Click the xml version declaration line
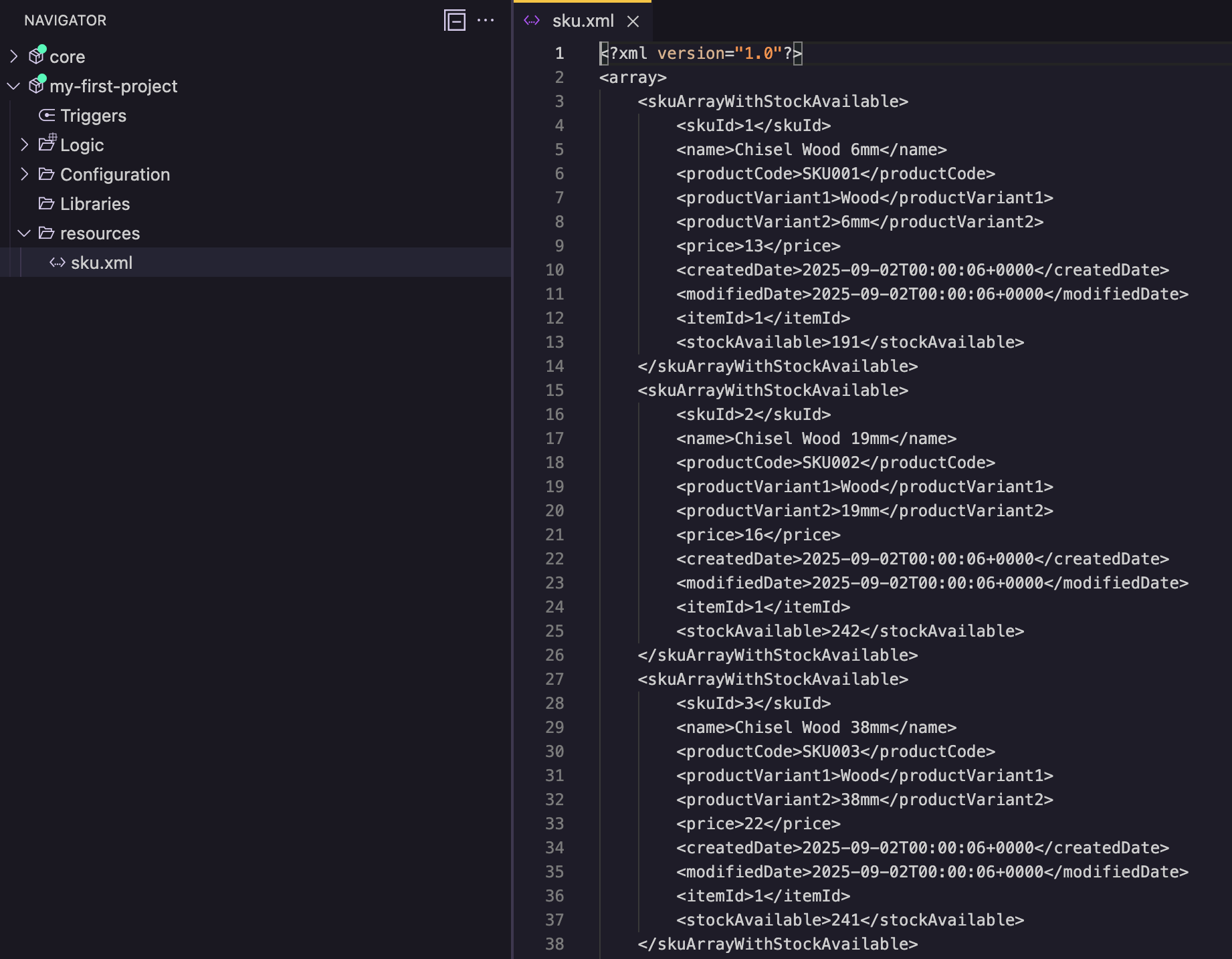Screen dimensions: 1232x959 (700, 53)
